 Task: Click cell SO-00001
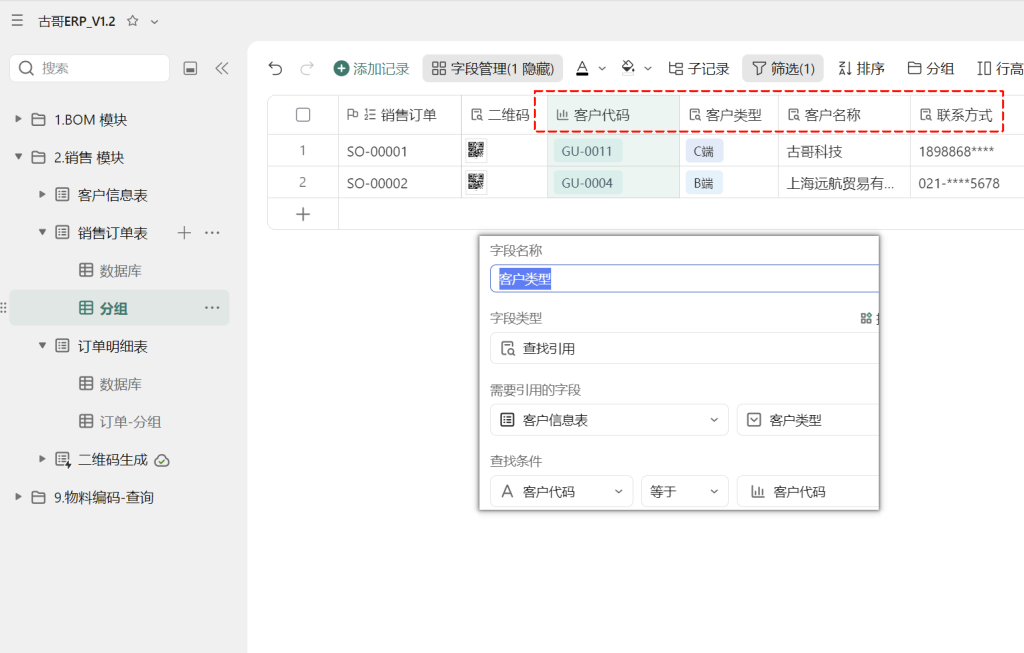click(x=400, y=151)
